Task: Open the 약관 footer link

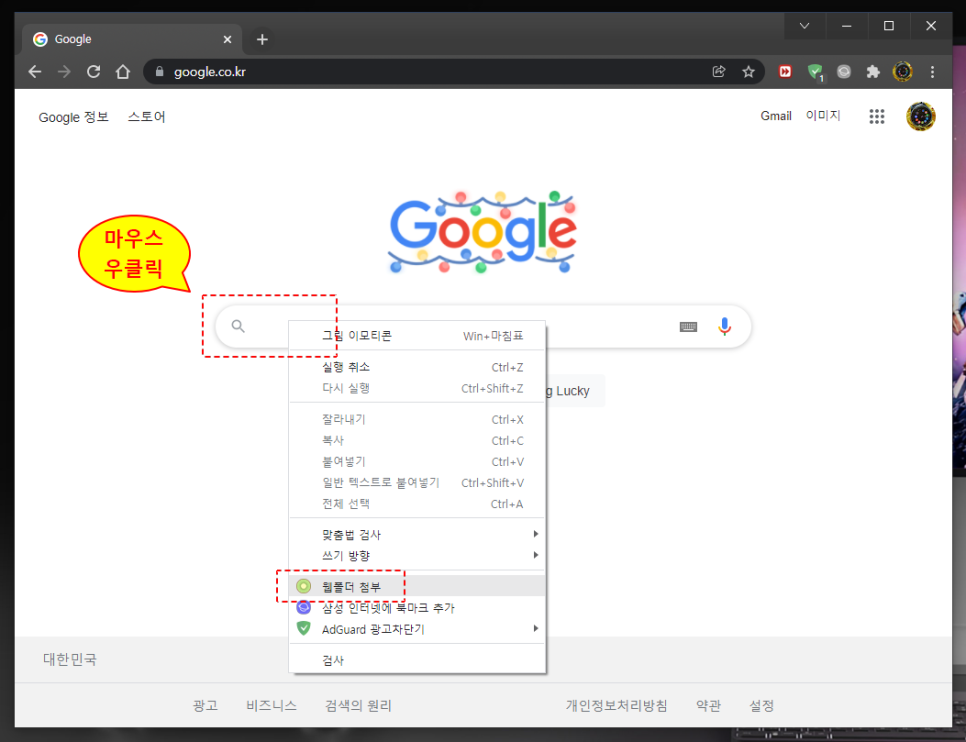Action: click(x=708, y=706)
